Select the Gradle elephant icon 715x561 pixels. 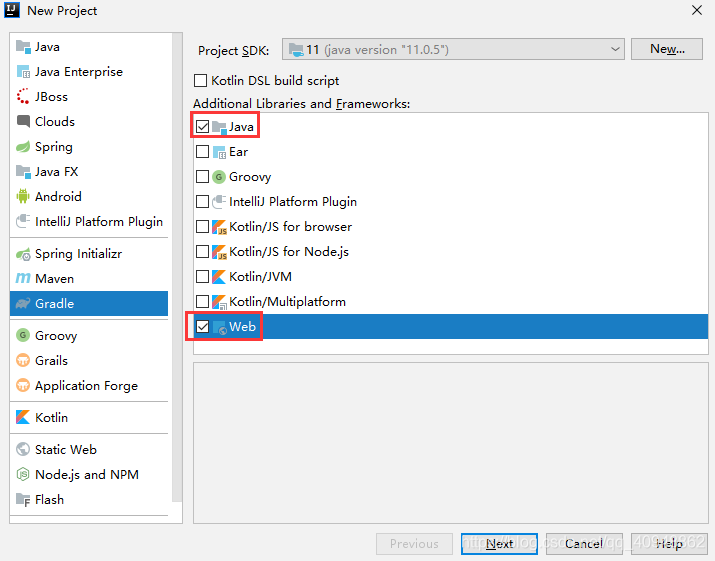click(23, 304)
